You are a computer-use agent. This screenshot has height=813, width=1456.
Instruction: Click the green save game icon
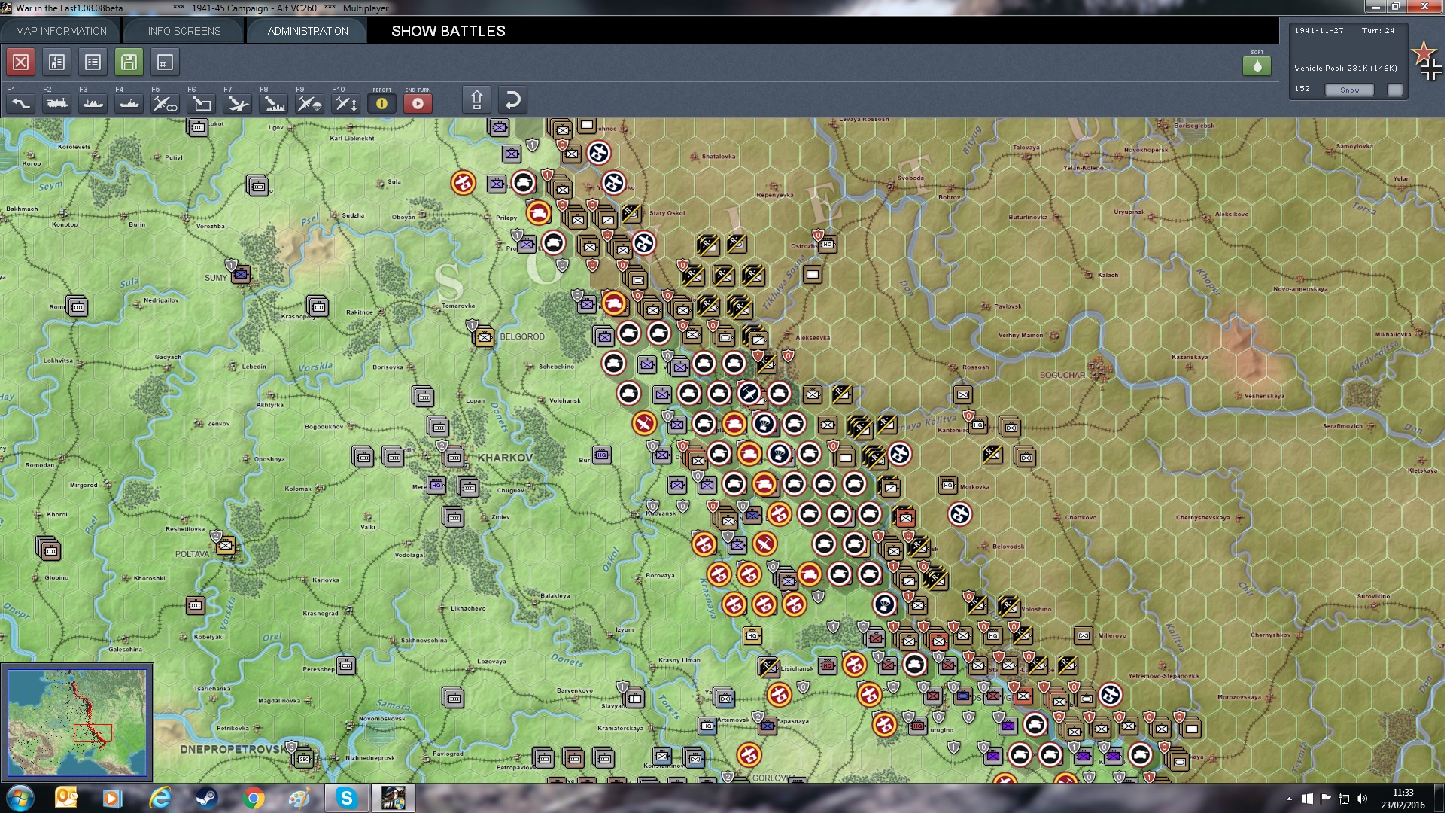pos(129,62)
